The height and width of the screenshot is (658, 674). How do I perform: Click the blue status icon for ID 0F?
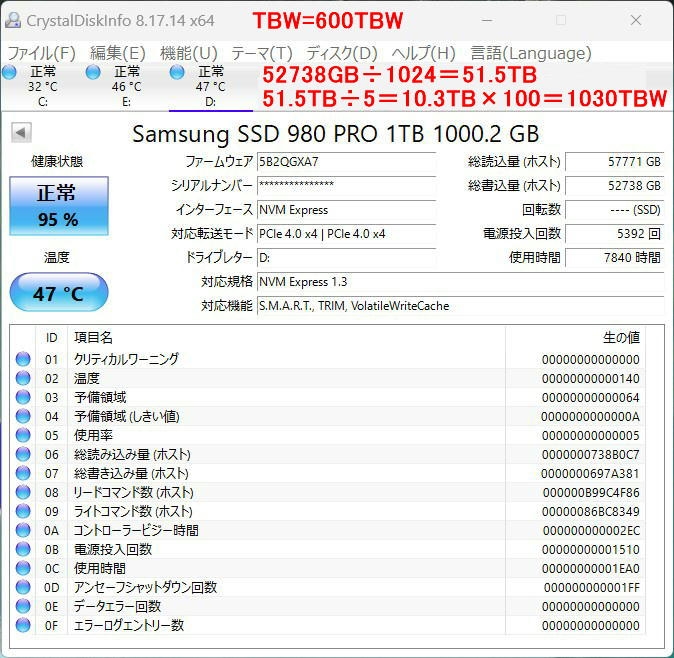point(23,625)
